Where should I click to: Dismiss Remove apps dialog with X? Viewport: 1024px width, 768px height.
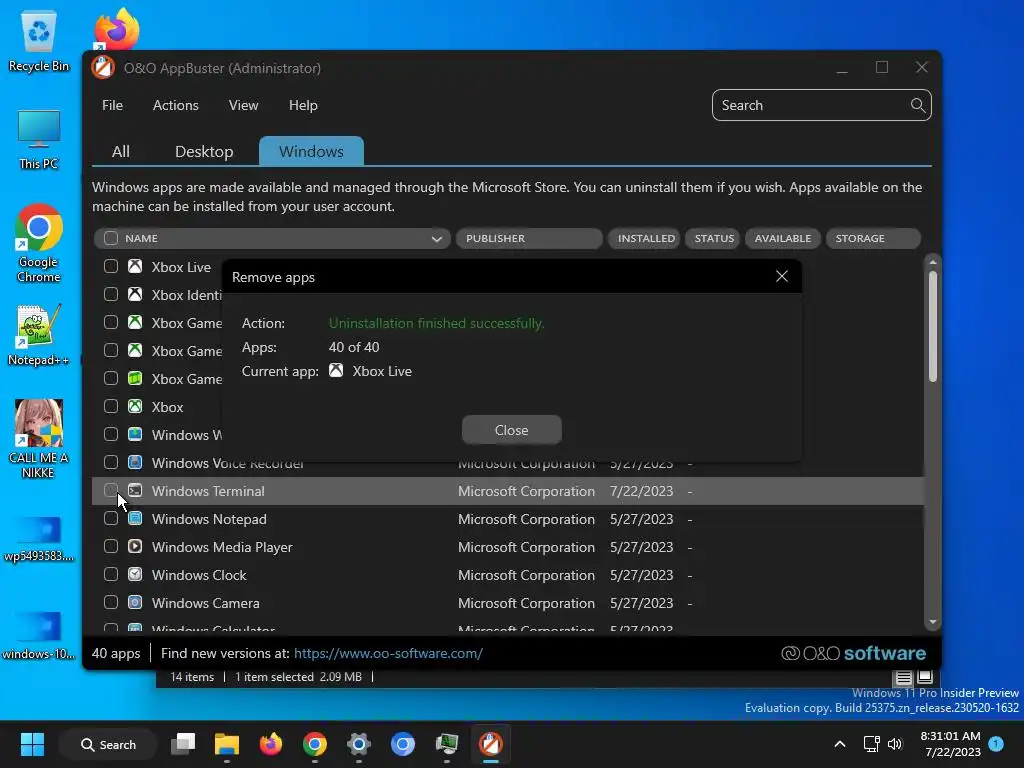click(782, 276)
